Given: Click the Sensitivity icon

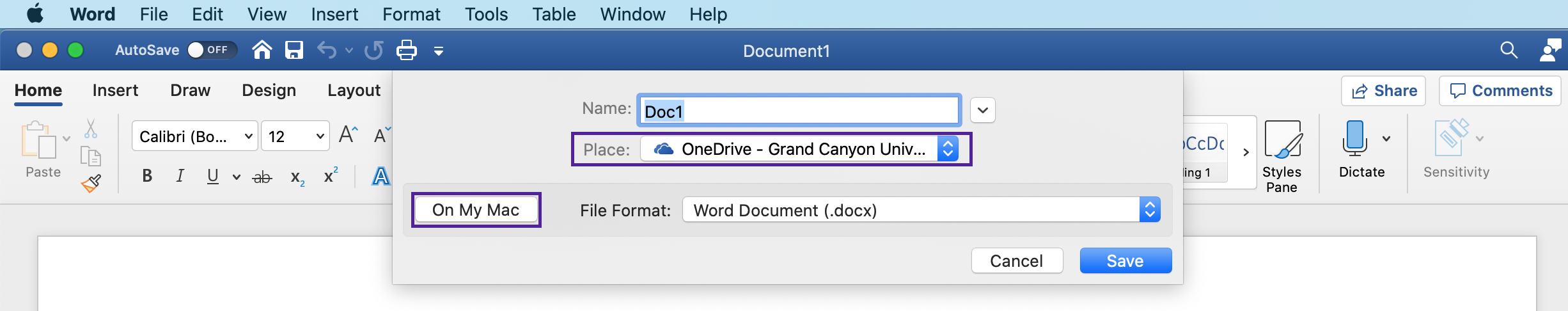Looking at the screenshot, I should click(x=1452, y=138).
